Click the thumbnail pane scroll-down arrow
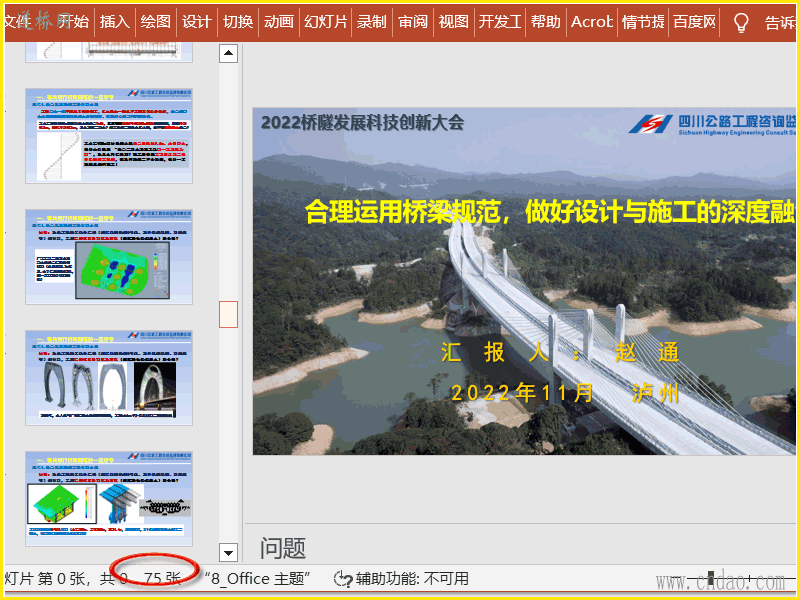Screen dimensions: 800x600 (x=229, y=552)
